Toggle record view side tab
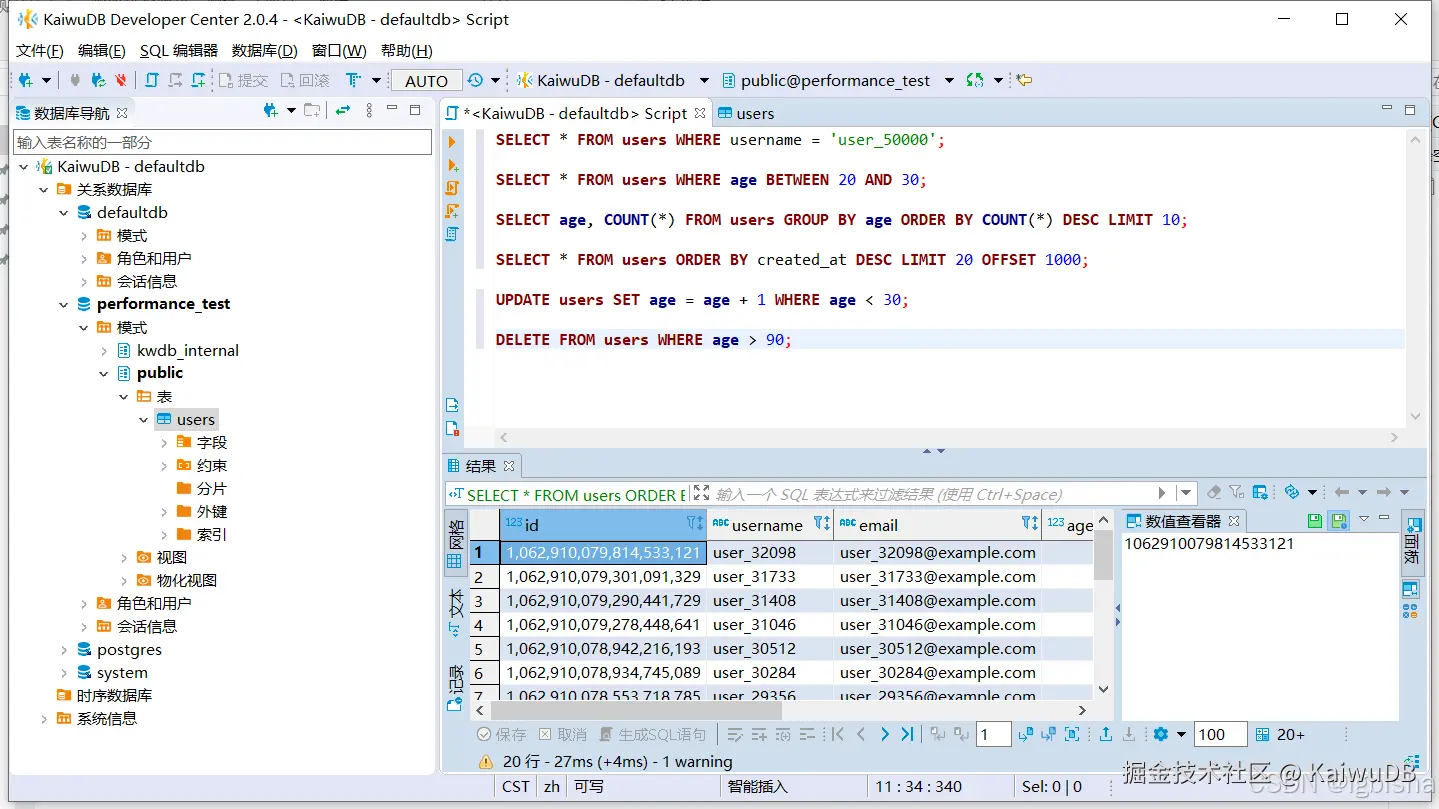This screenshot has height=809, width=1439. pyautogui.click(x=455, y=688)
